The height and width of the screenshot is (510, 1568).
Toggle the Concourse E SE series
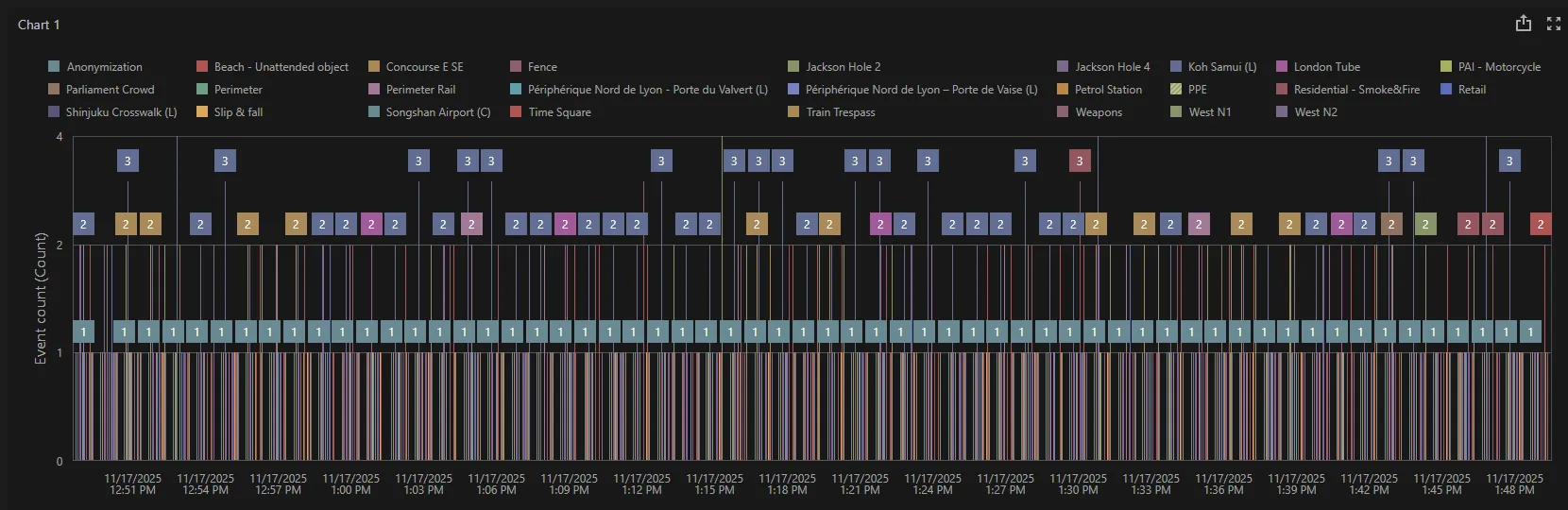point(416,67)
